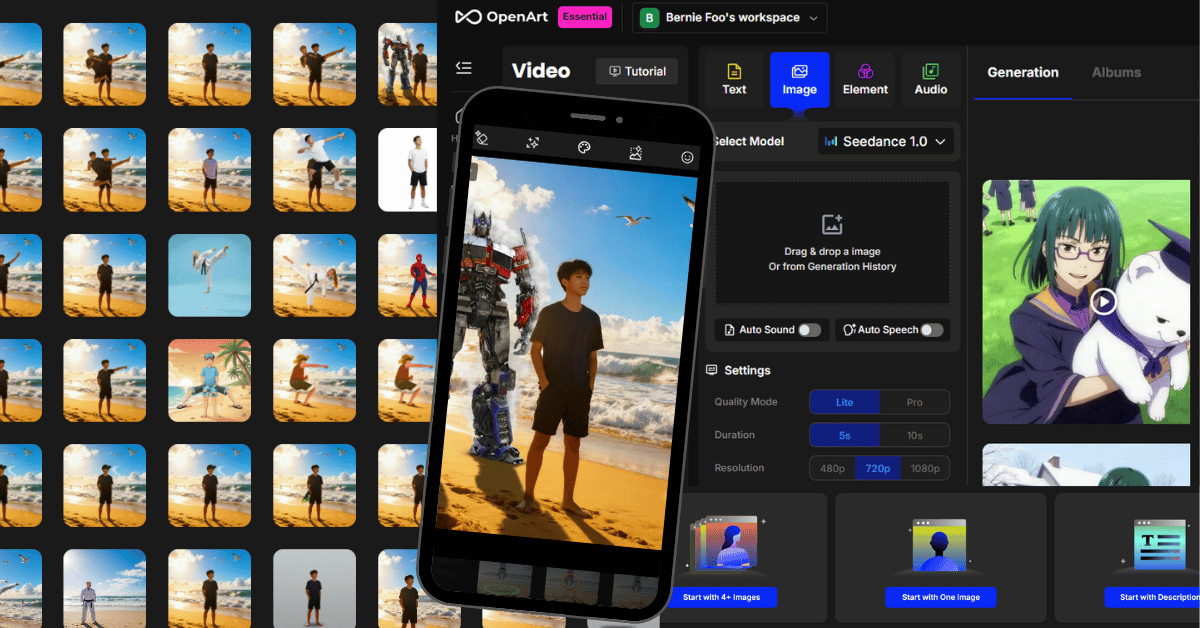This screenshot has width=1200, height=628.
Task: Tap the smiley face icon on phone toolbar
Action: point(687,157)
